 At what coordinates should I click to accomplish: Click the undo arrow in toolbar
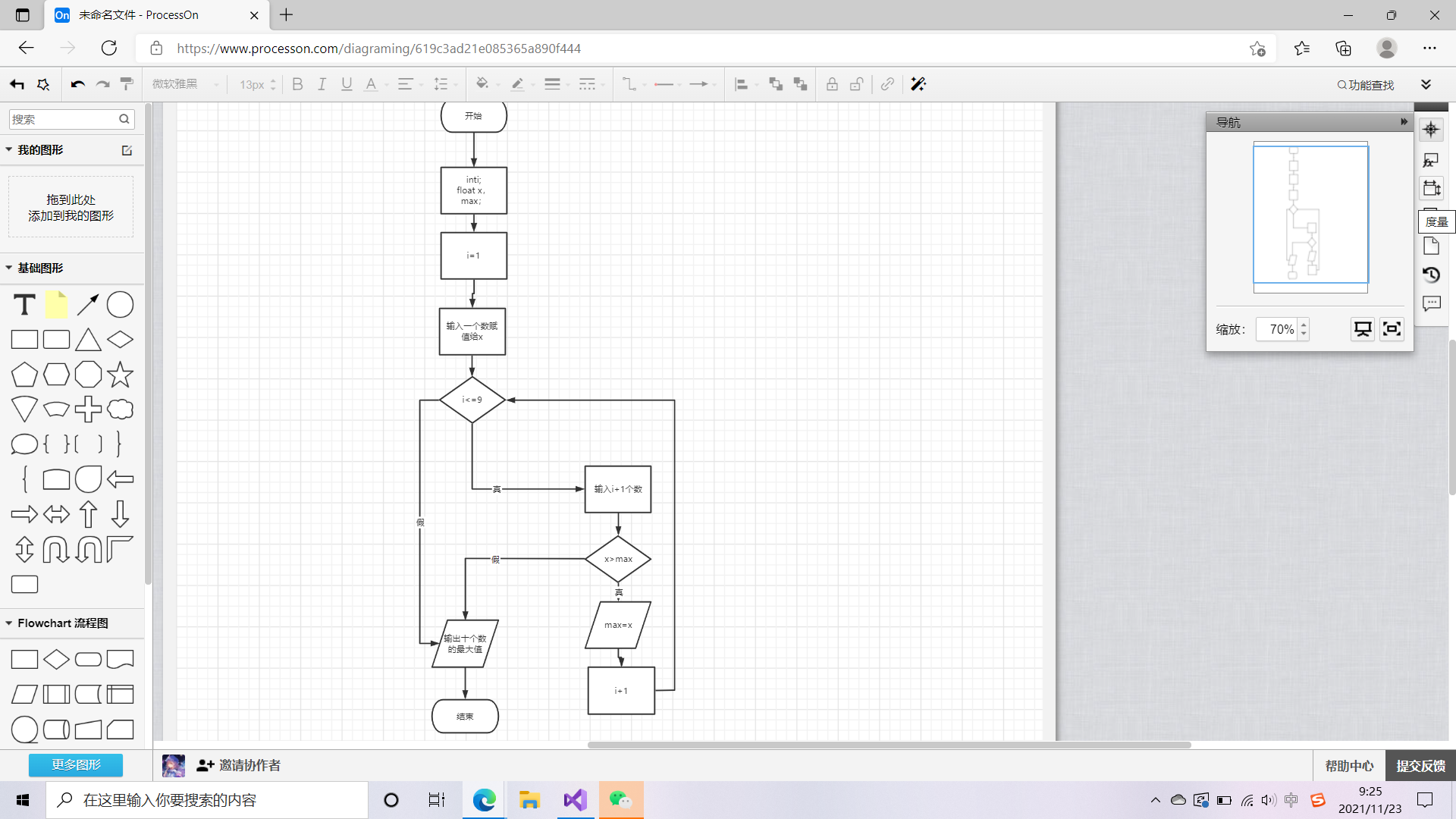[77, 84]
